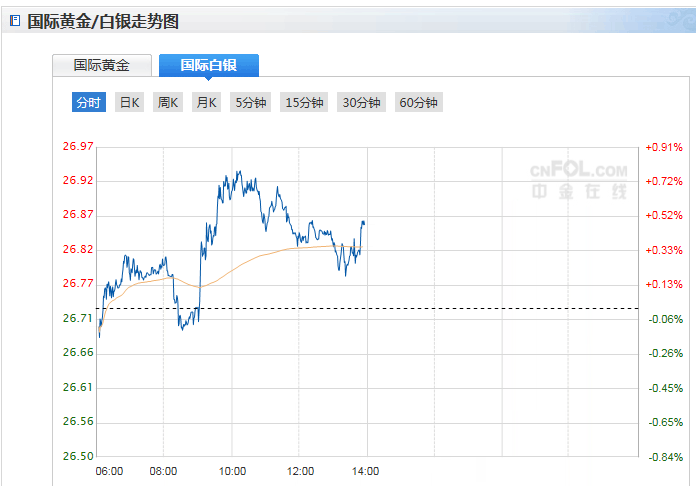Display the 月K monthly chart
Viewport: 696px width, 486px height.
pyautogui.click(x=206, y=102)
